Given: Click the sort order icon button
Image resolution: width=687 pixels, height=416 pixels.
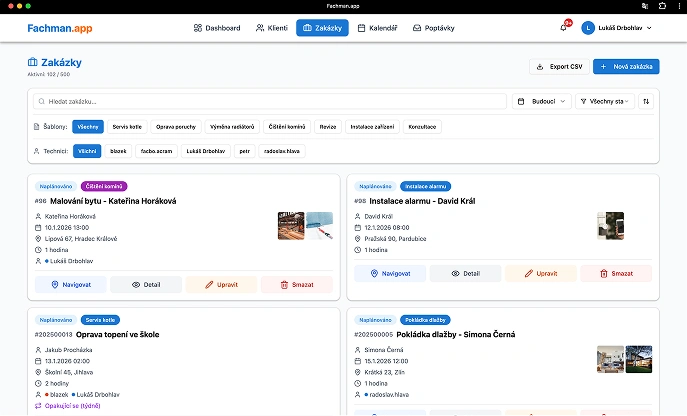Looking at the screenshot, I should pyautogui.click(x=645, y=101).
